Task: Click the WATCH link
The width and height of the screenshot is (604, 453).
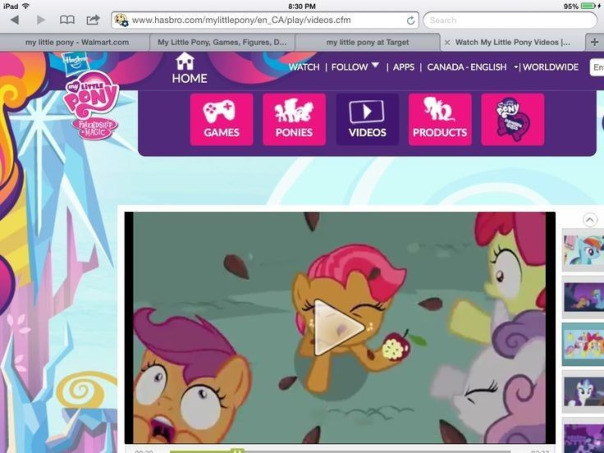Action: point(304,67)
